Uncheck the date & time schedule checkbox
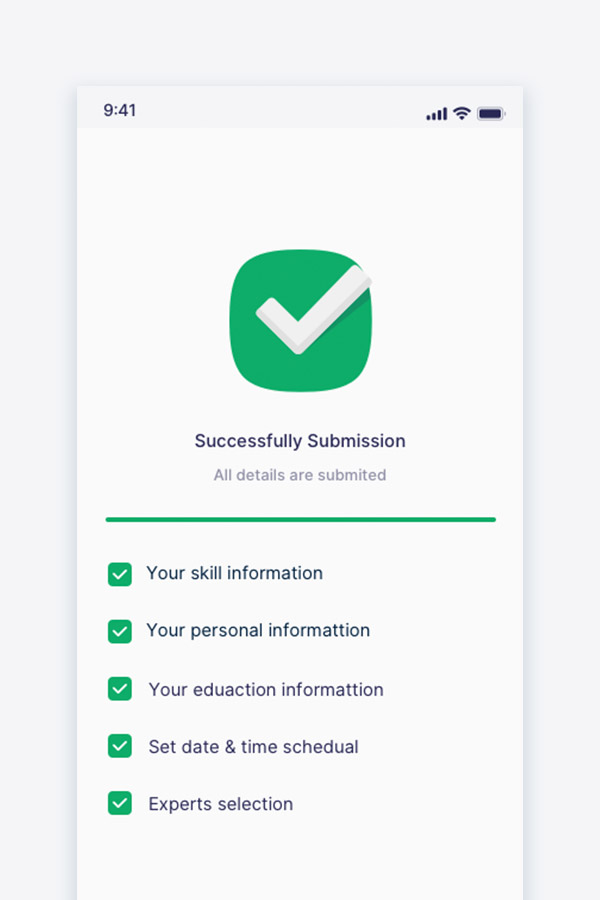The width and height of the screenshot is (600, 900). (x=119, y=746)
